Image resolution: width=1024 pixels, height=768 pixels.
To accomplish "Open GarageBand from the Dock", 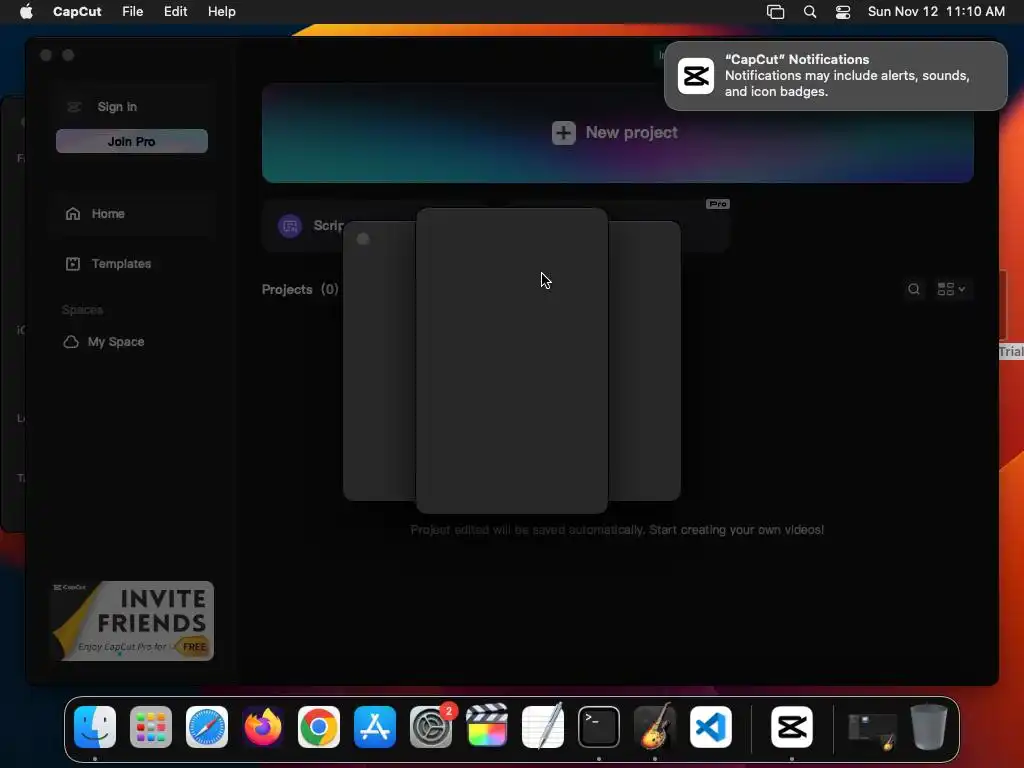I will 655,726.
